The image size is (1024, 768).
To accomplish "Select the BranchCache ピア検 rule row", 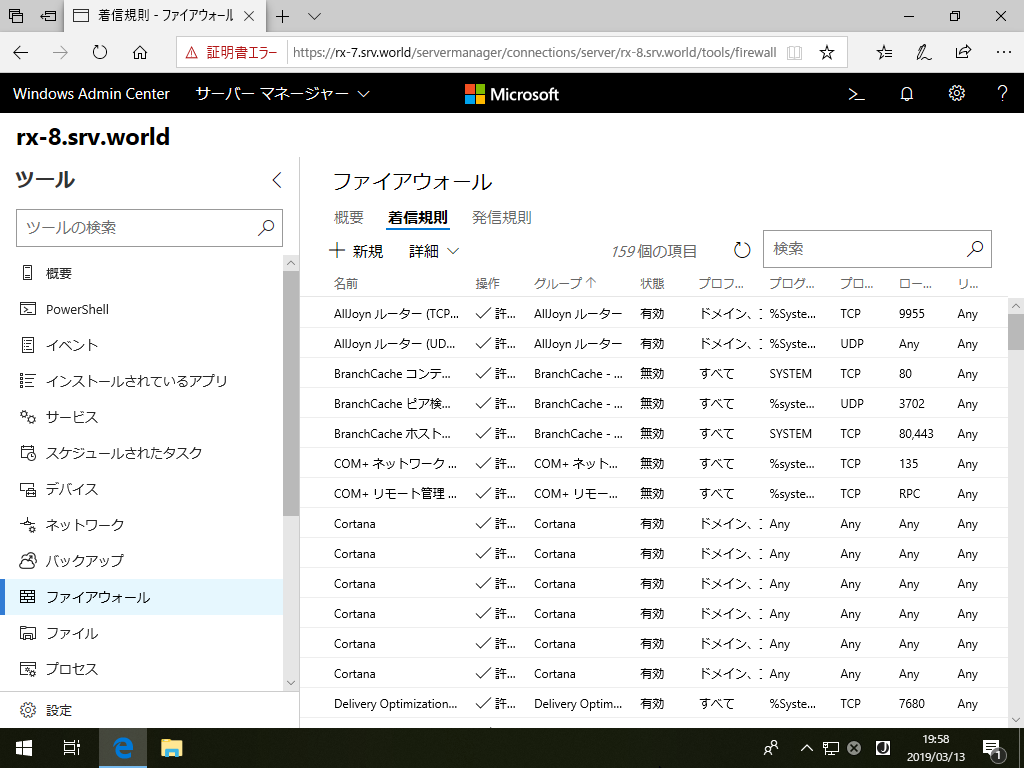I will 654,404.
